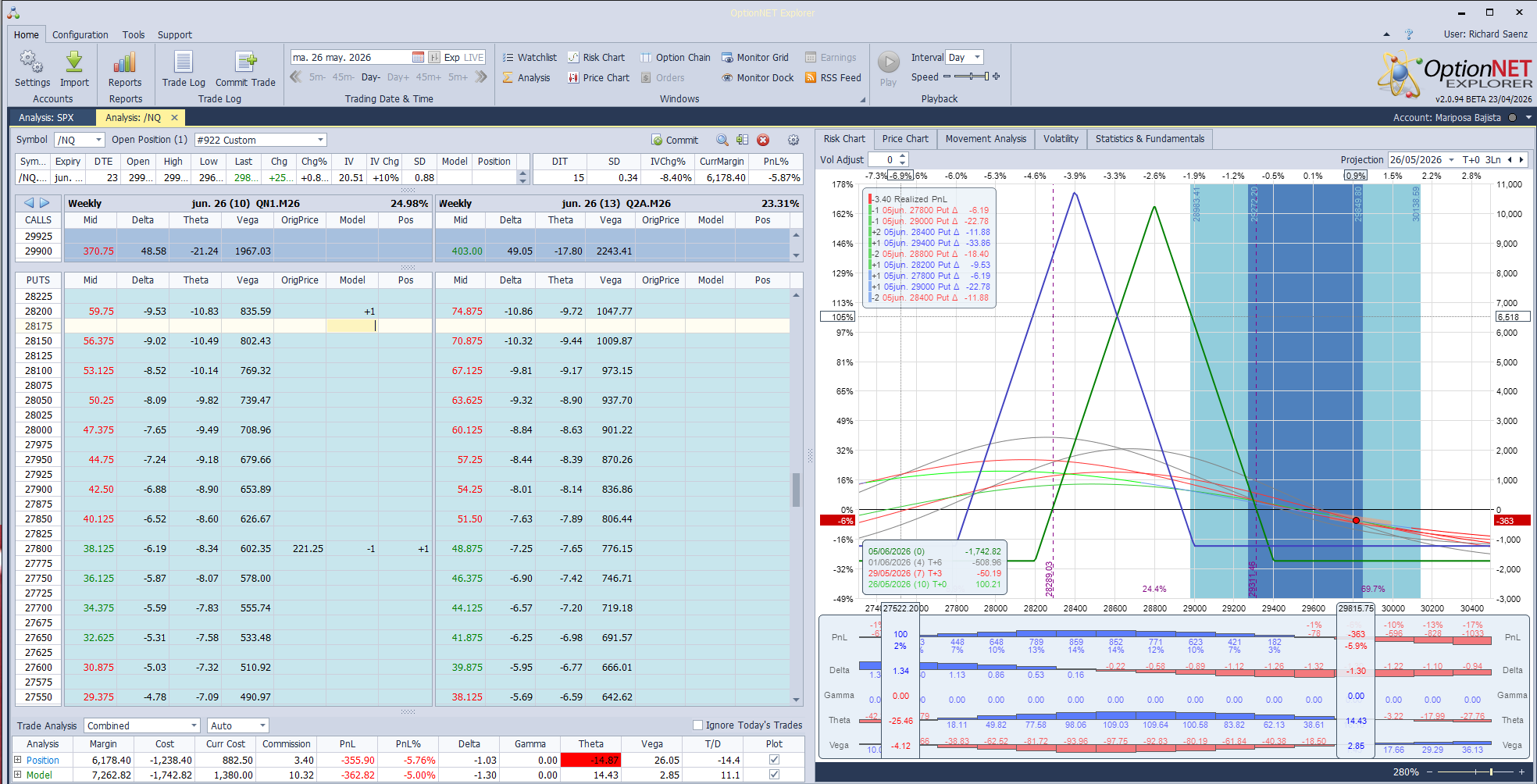Click the 3Ln projection lines button
1537x784 pixels.
point(1493,159)
